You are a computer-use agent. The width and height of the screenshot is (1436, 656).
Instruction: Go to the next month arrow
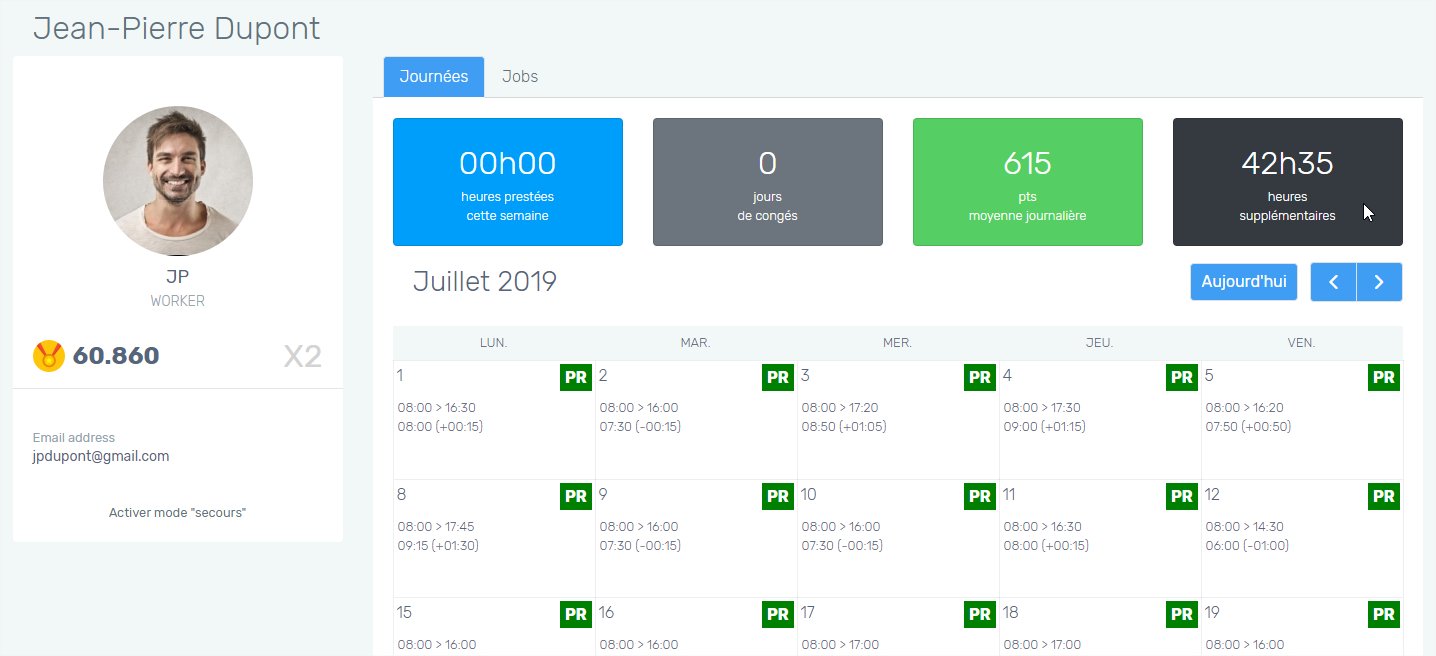pos(1379,282)
